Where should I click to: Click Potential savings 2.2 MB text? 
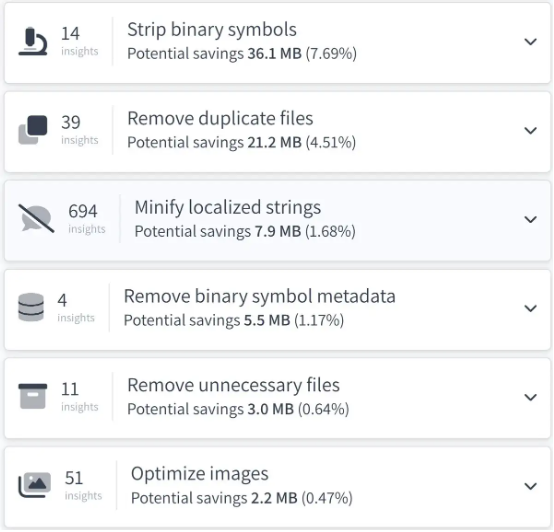[242, 498]
